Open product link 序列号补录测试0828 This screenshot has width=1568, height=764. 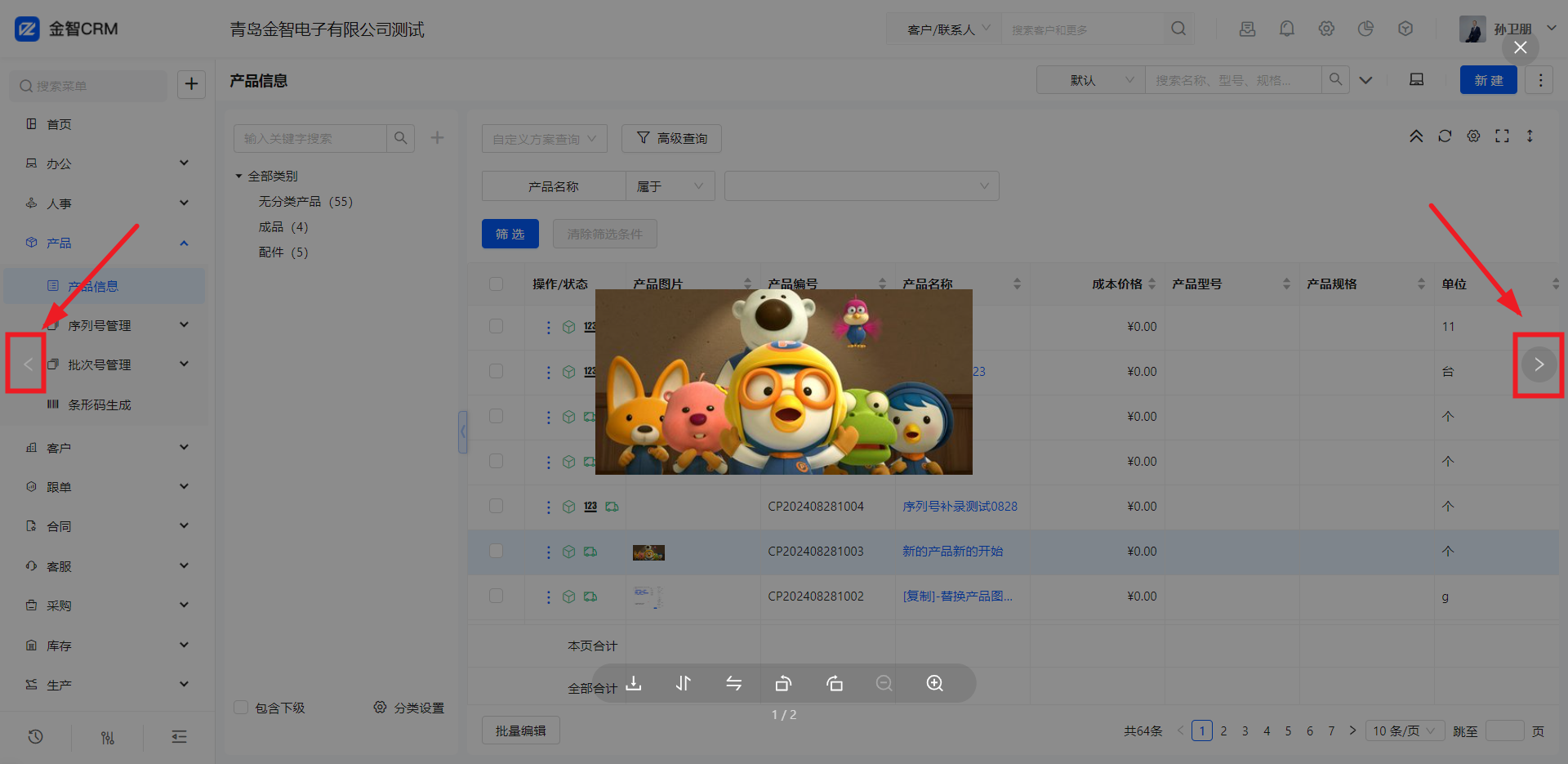tap(960, 507)
